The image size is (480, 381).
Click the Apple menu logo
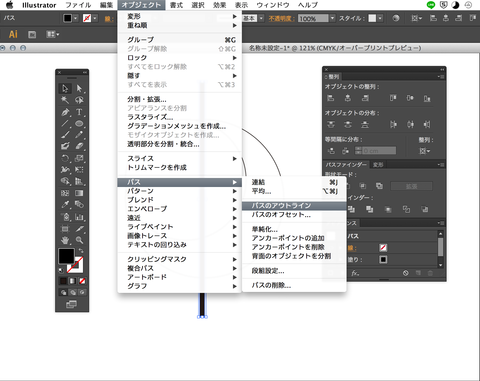(x=10, y=5)
